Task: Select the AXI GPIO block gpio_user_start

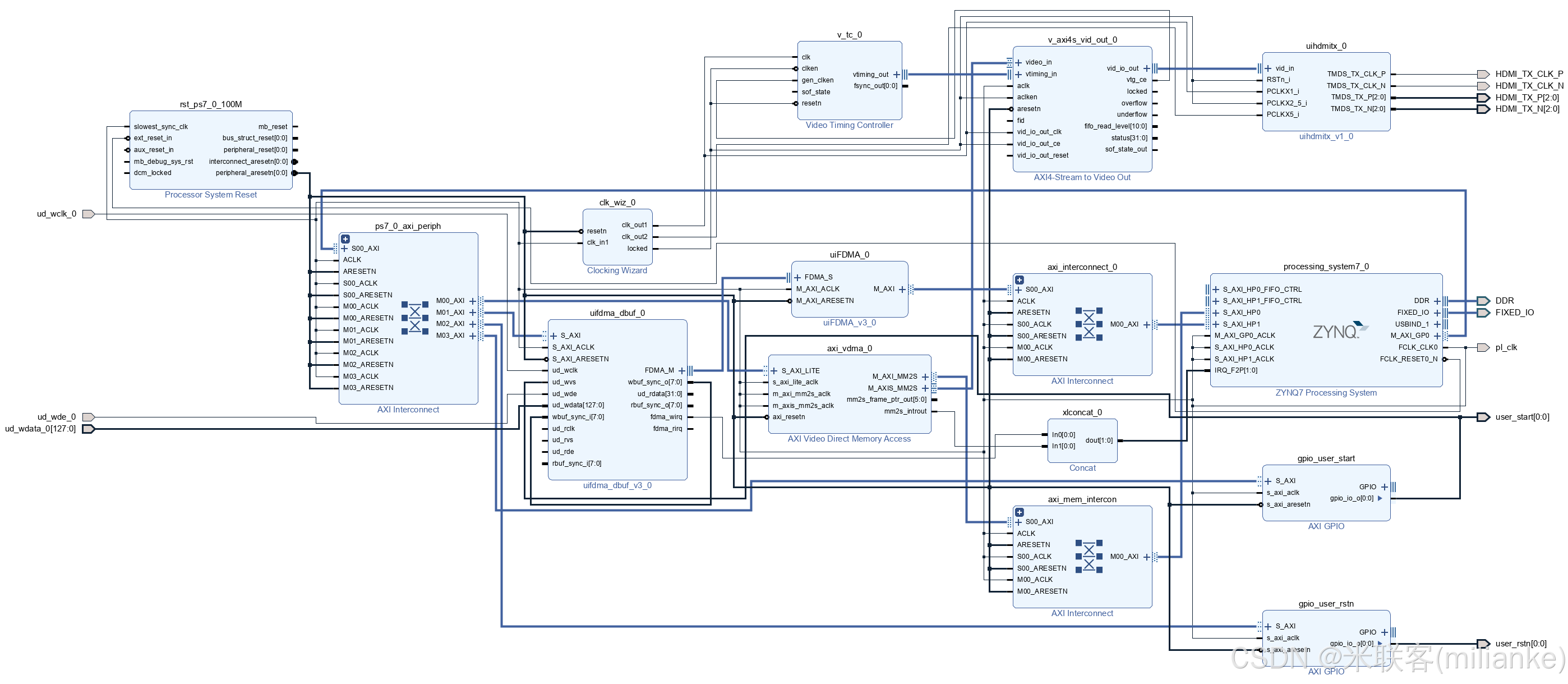Action: pos(1326,492)
